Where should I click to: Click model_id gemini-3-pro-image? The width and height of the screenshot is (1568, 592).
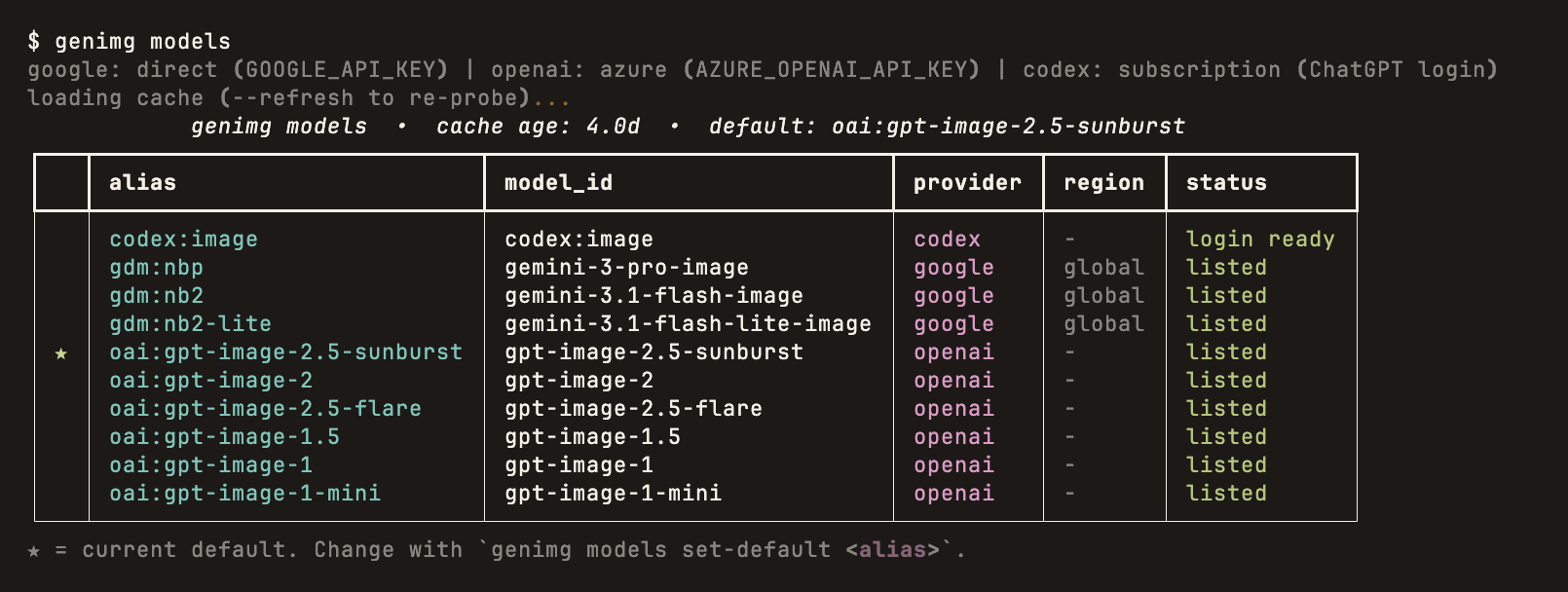pos(626,268)
